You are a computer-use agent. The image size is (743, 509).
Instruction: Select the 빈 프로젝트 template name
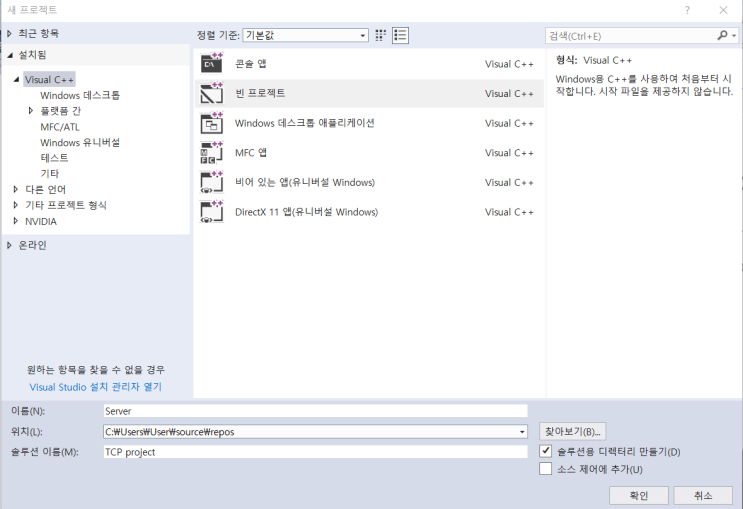260,93
